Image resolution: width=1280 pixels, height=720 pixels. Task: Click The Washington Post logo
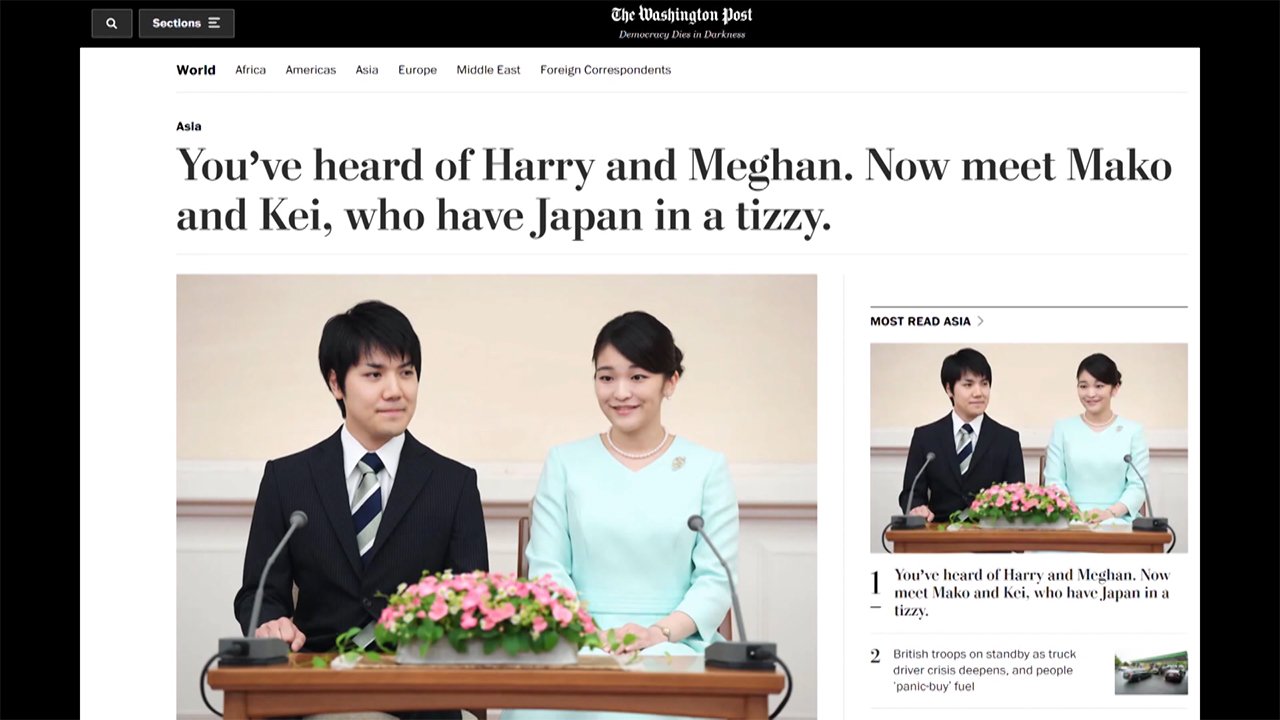[x=681, y=15]
